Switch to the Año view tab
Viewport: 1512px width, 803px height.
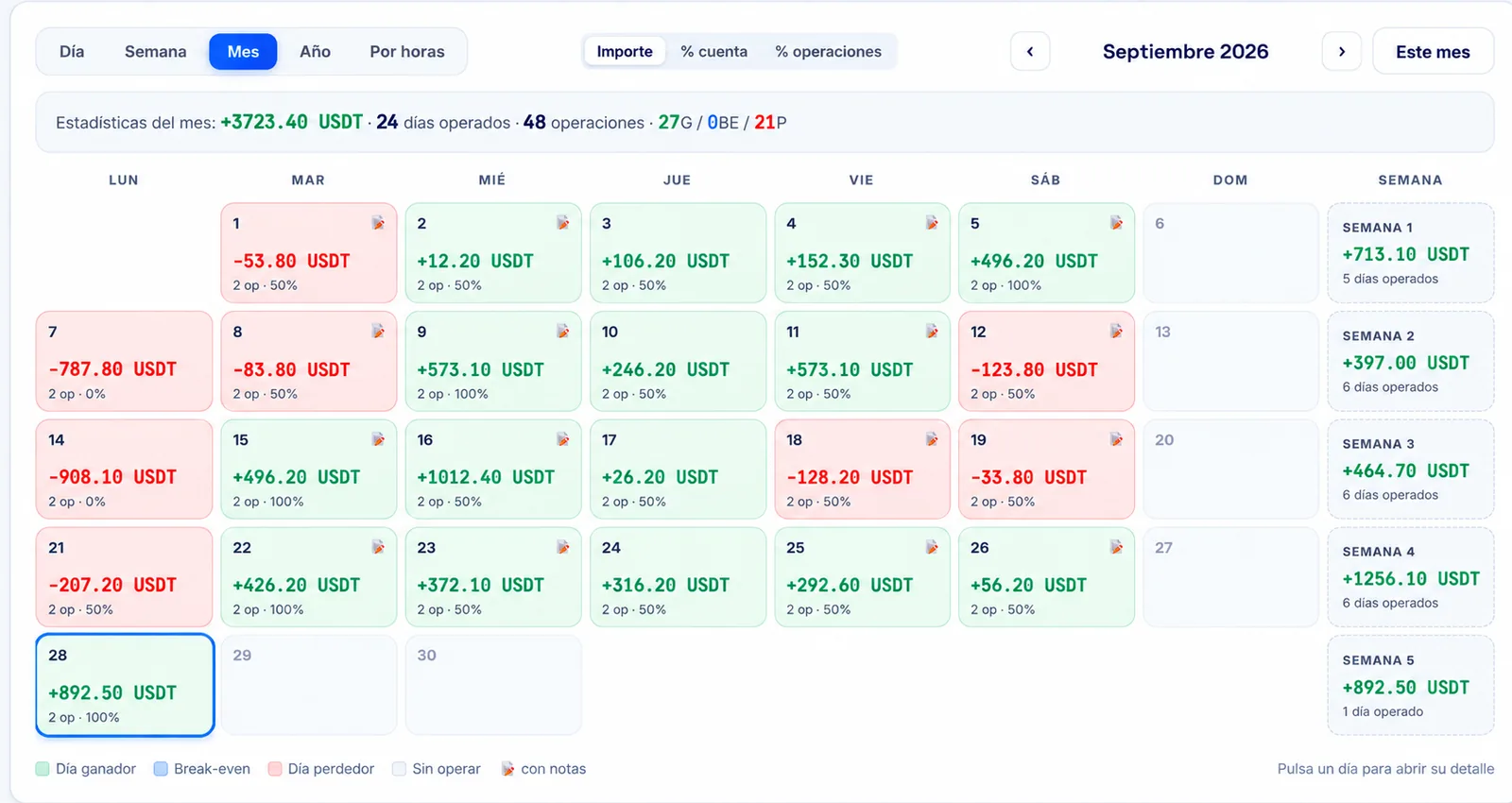point(315,52)
